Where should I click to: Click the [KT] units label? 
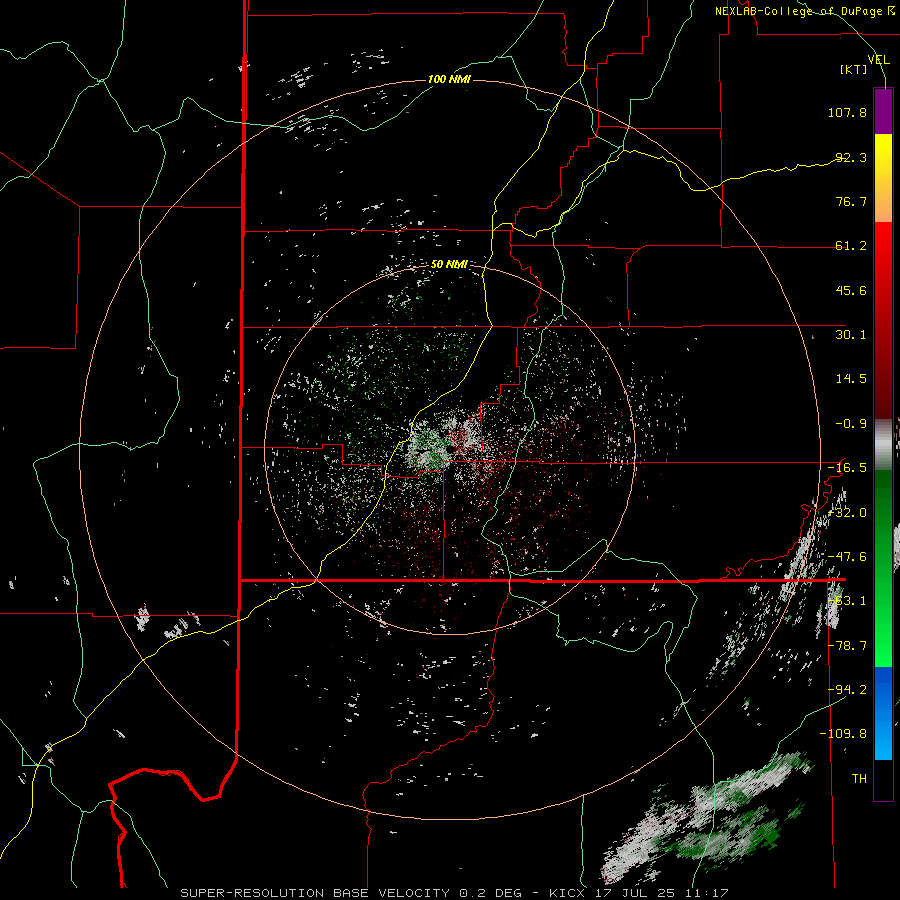click(x=854, y=69)
